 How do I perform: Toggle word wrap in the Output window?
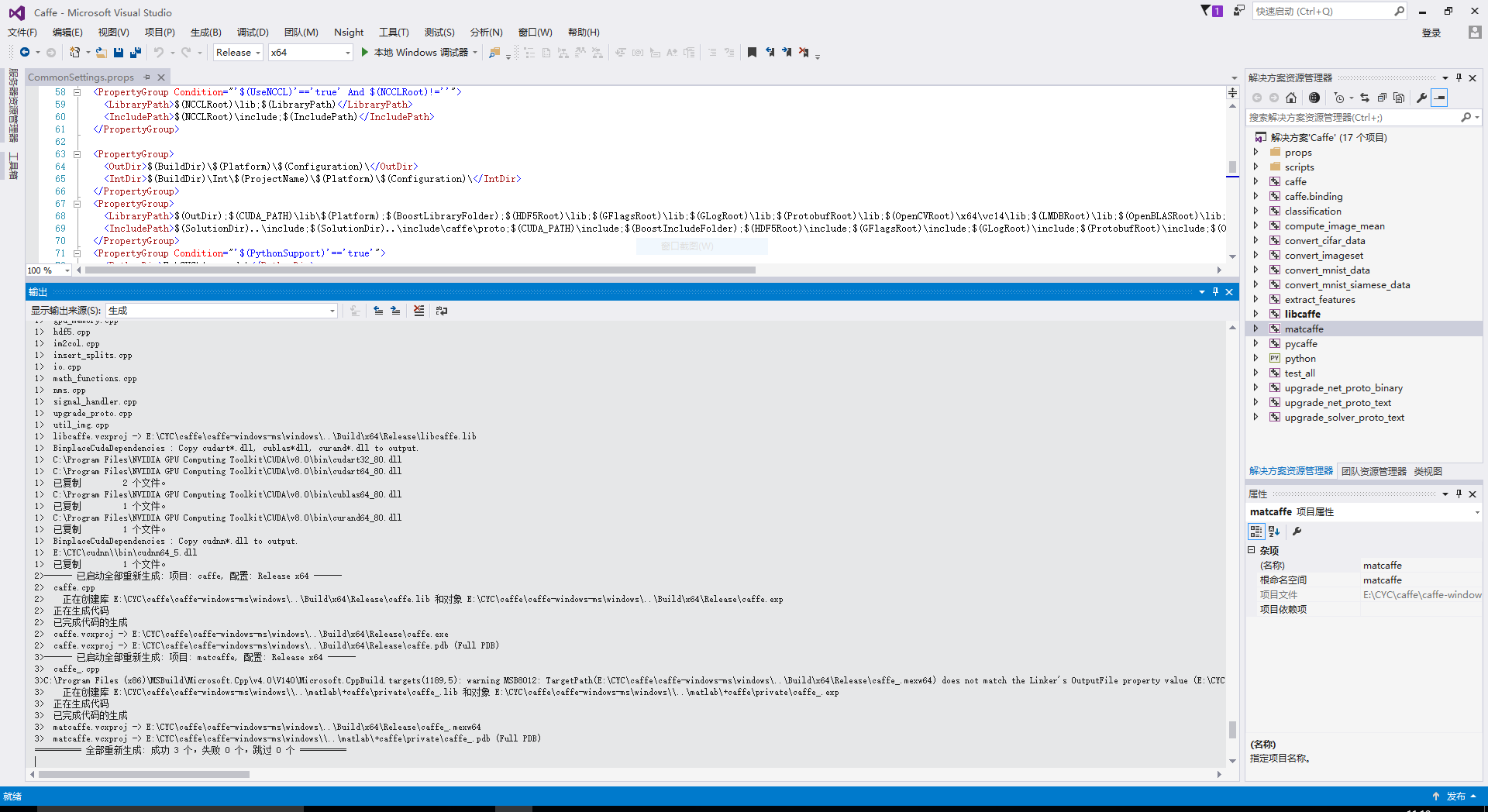tap(442, 310)
